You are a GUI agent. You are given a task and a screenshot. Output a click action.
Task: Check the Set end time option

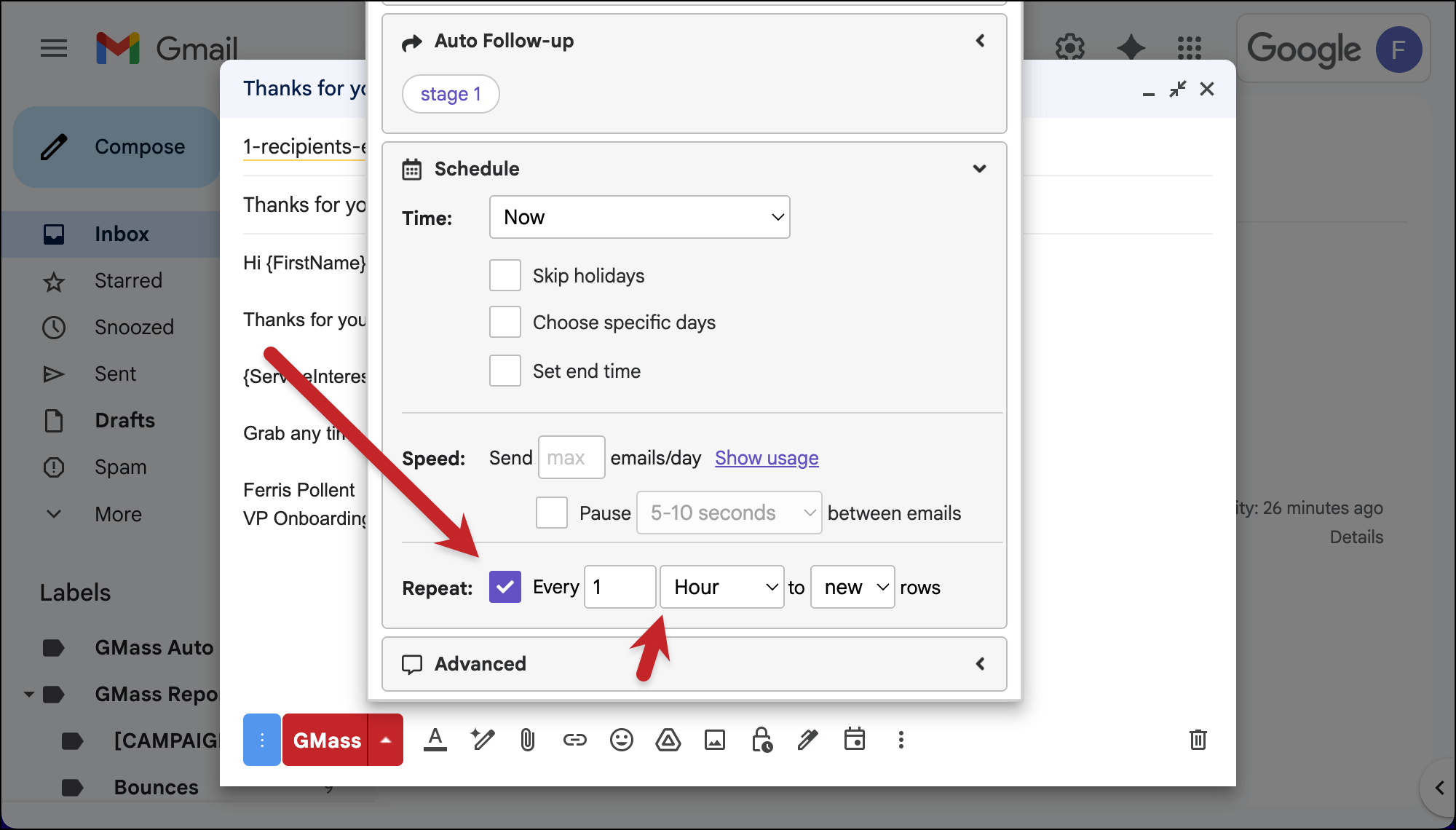505,371
